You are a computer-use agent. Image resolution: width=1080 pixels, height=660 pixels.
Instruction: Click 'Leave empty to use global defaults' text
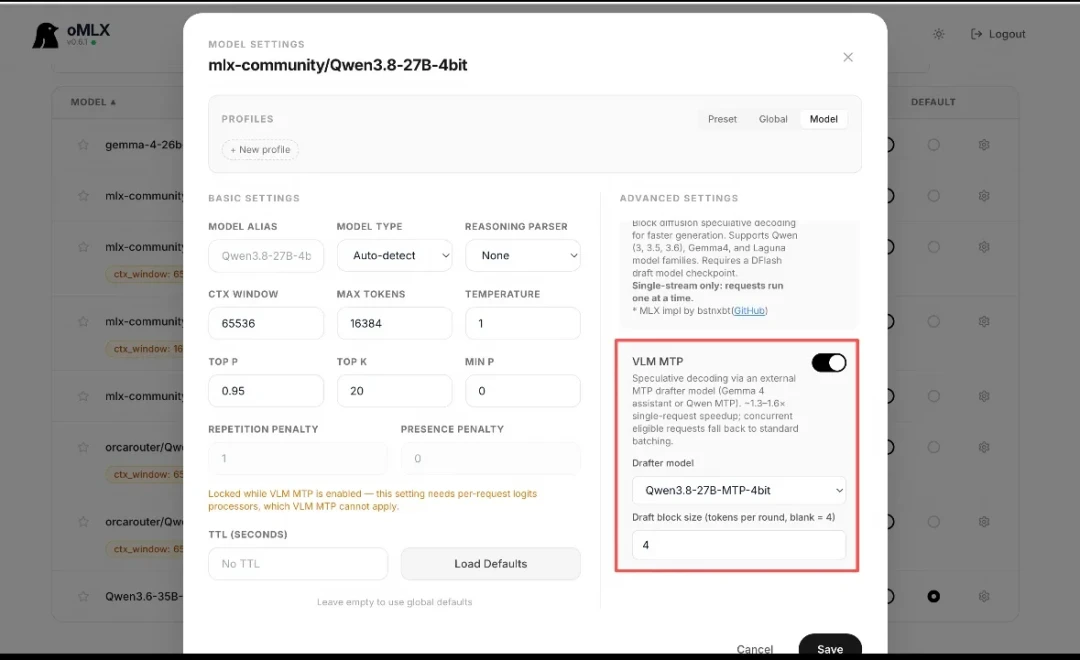[x=395, y=602]
